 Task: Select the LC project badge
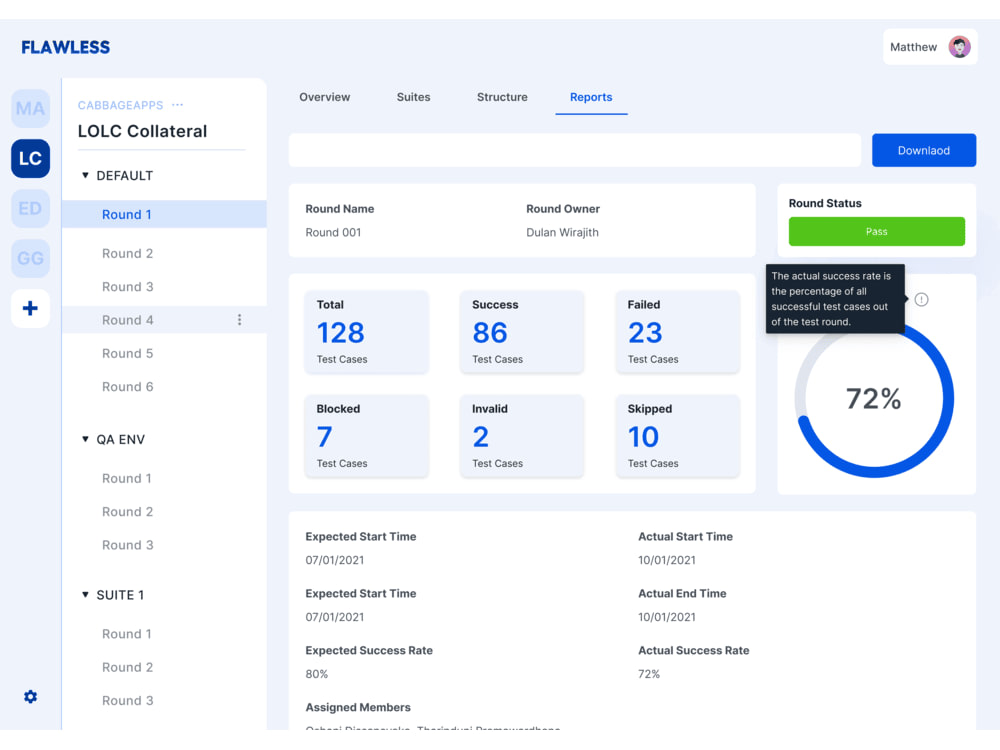[31, 158]
